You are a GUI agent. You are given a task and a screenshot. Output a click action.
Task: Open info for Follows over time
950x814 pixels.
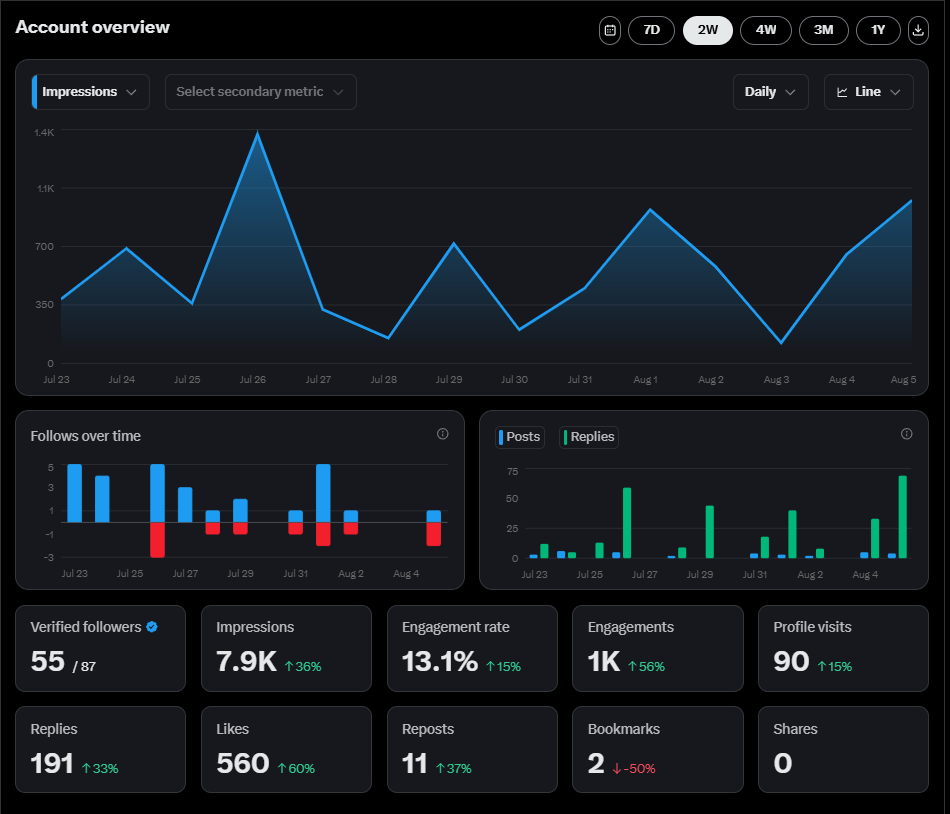443,434
